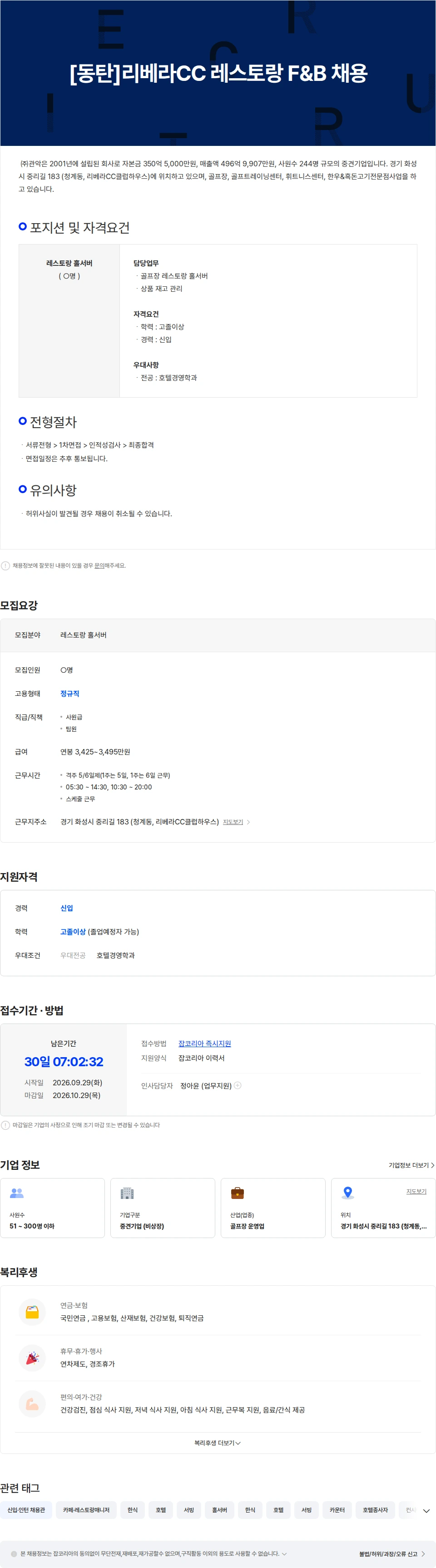
Task: Click the deadline date 2026.10.29(목)
Action: click(x=77, y=1095)
